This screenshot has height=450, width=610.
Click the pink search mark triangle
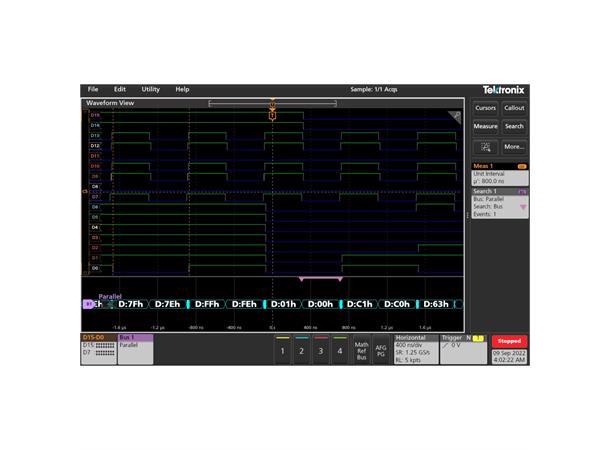[299, 279]
